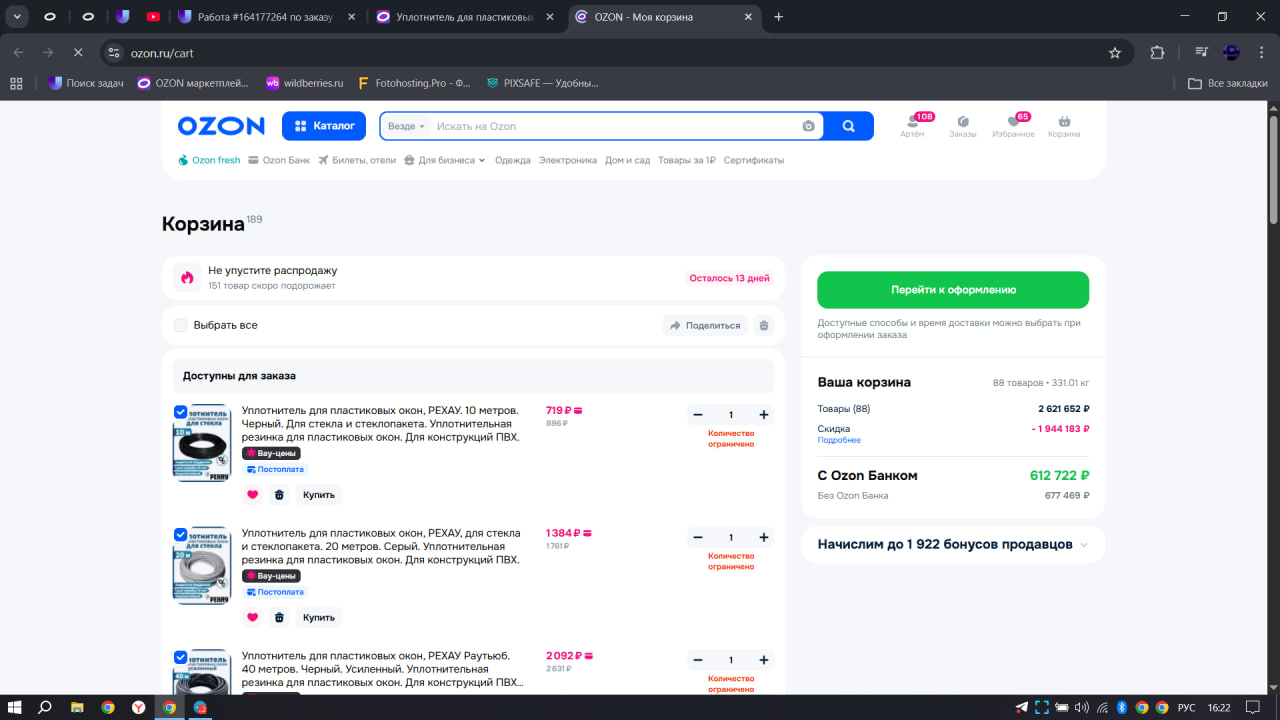Viewport: 1280px width, 720px height.
Task: Click the Каталог button
Action: [x=324, y=126]
